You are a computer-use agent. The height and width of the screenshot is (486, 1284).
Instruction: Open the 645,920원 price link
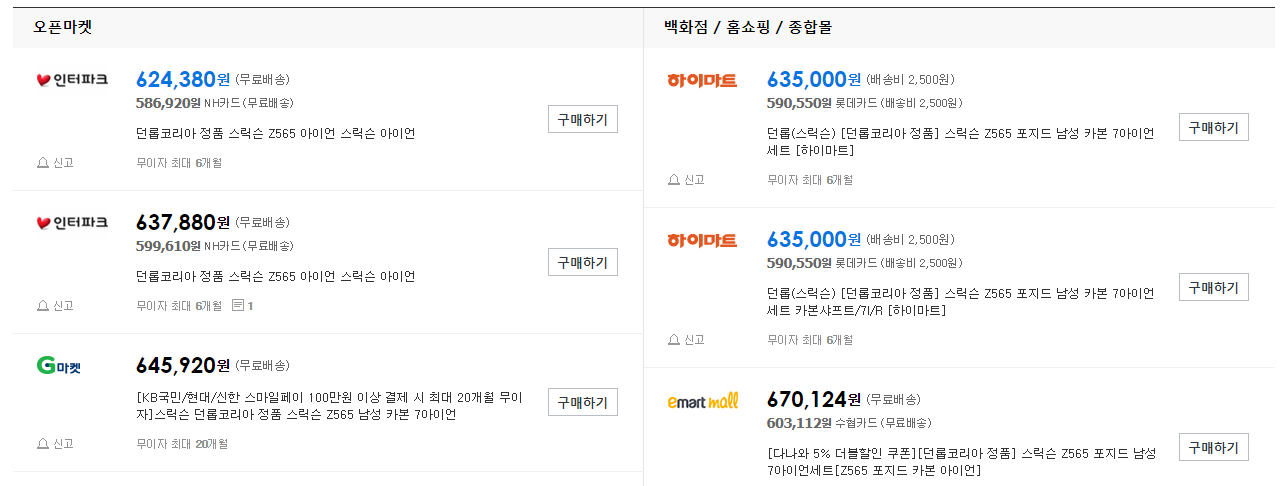coord(175,366)
